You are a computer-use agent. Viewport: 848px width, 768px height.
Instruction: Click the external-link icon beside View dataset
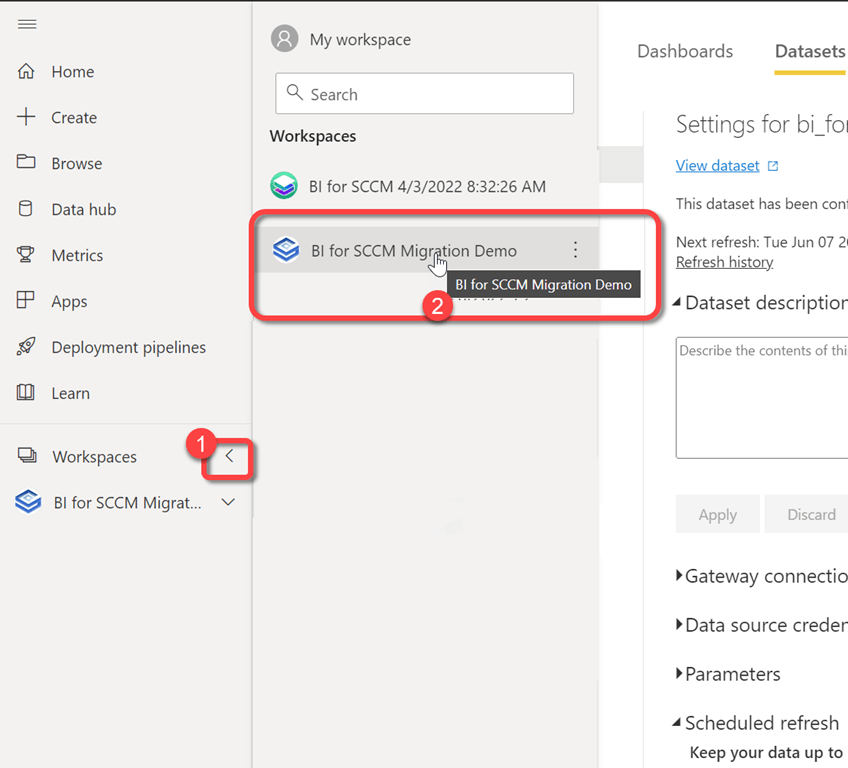[773, 166]
